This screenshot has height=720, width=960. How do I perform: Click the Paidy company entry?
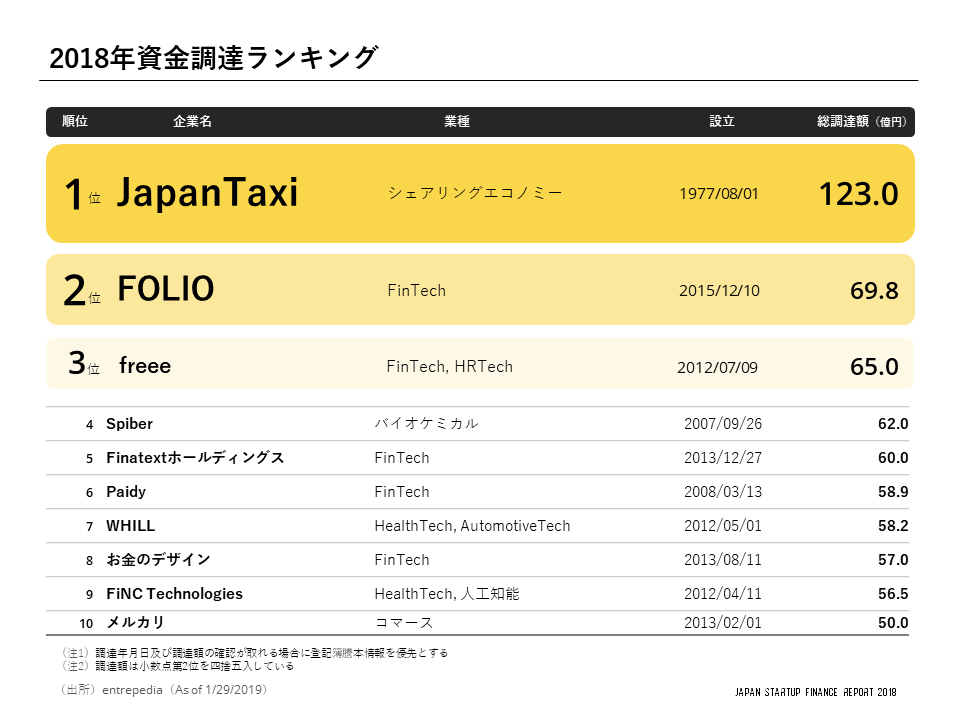click(x=126, y=492)
